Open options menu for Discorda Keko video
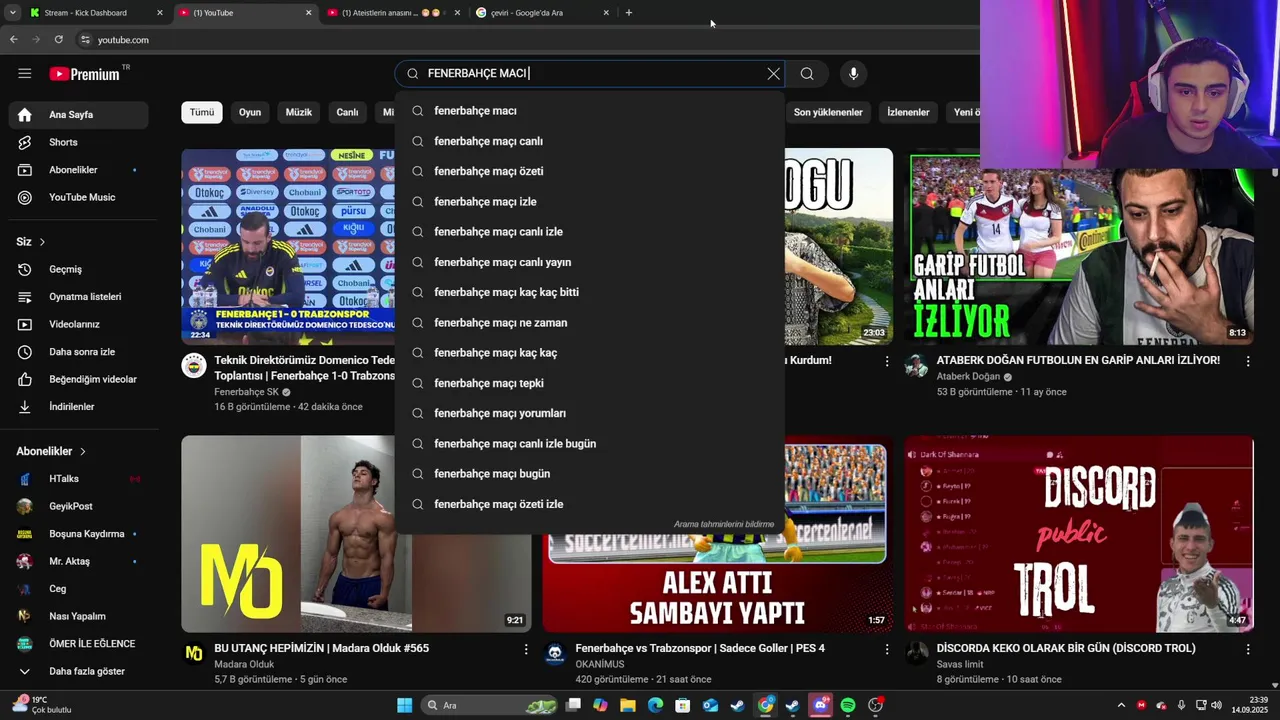Viewport: 1280px width, 720px height. point(1248,649)
